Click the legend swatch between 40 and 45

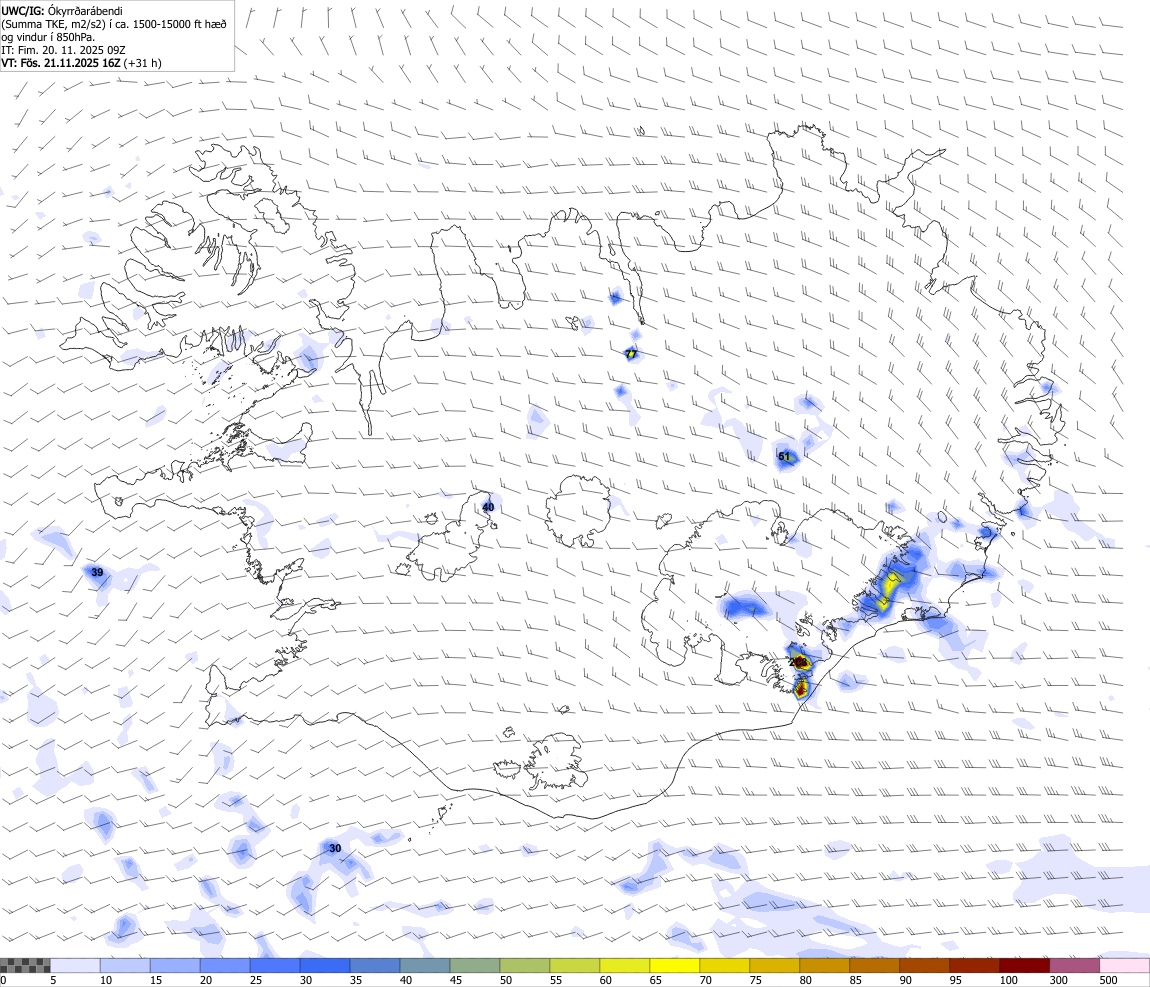click(425, 965)
